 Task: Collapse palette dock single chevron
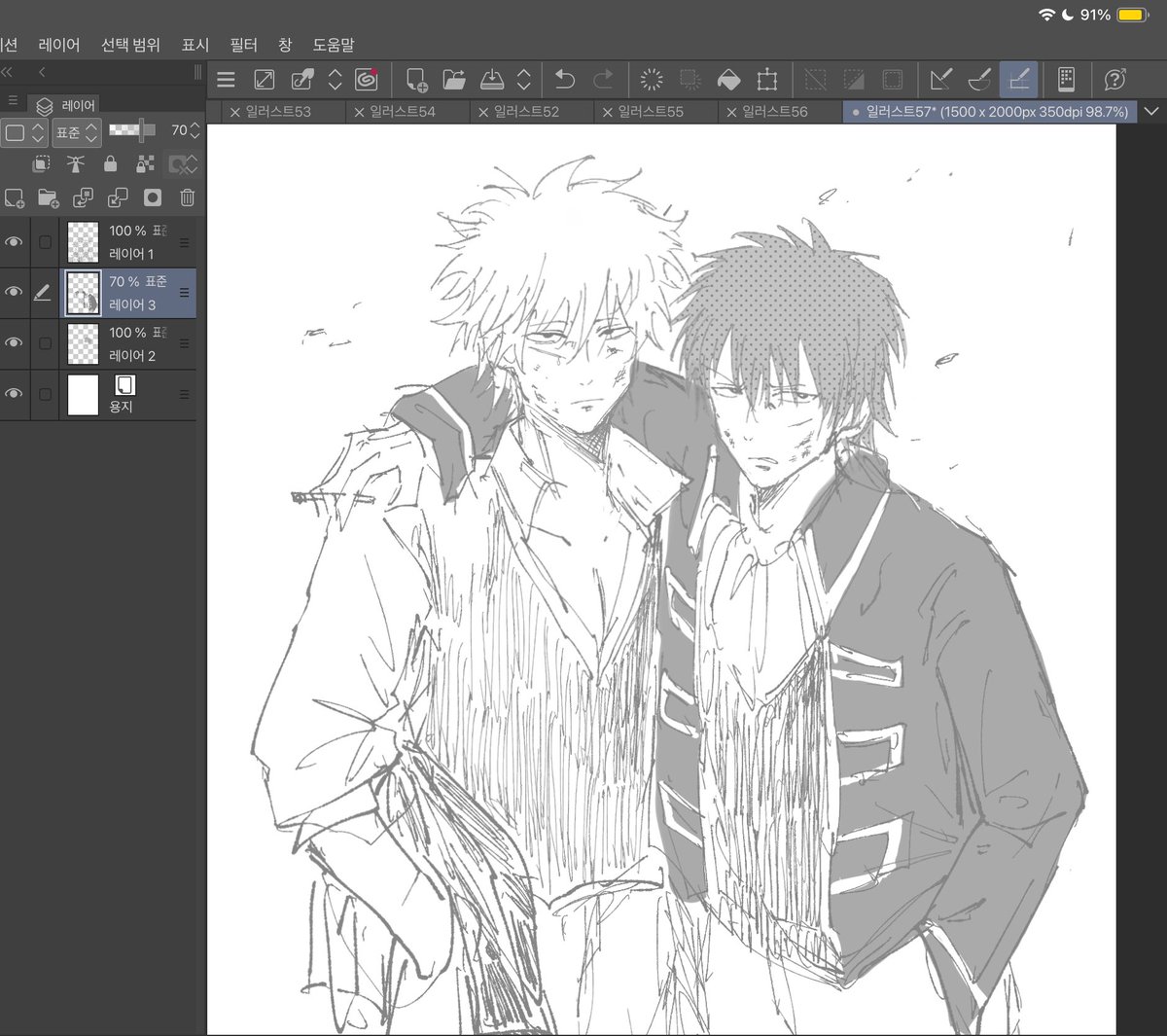pyautogui.click(x=42, y=72)
